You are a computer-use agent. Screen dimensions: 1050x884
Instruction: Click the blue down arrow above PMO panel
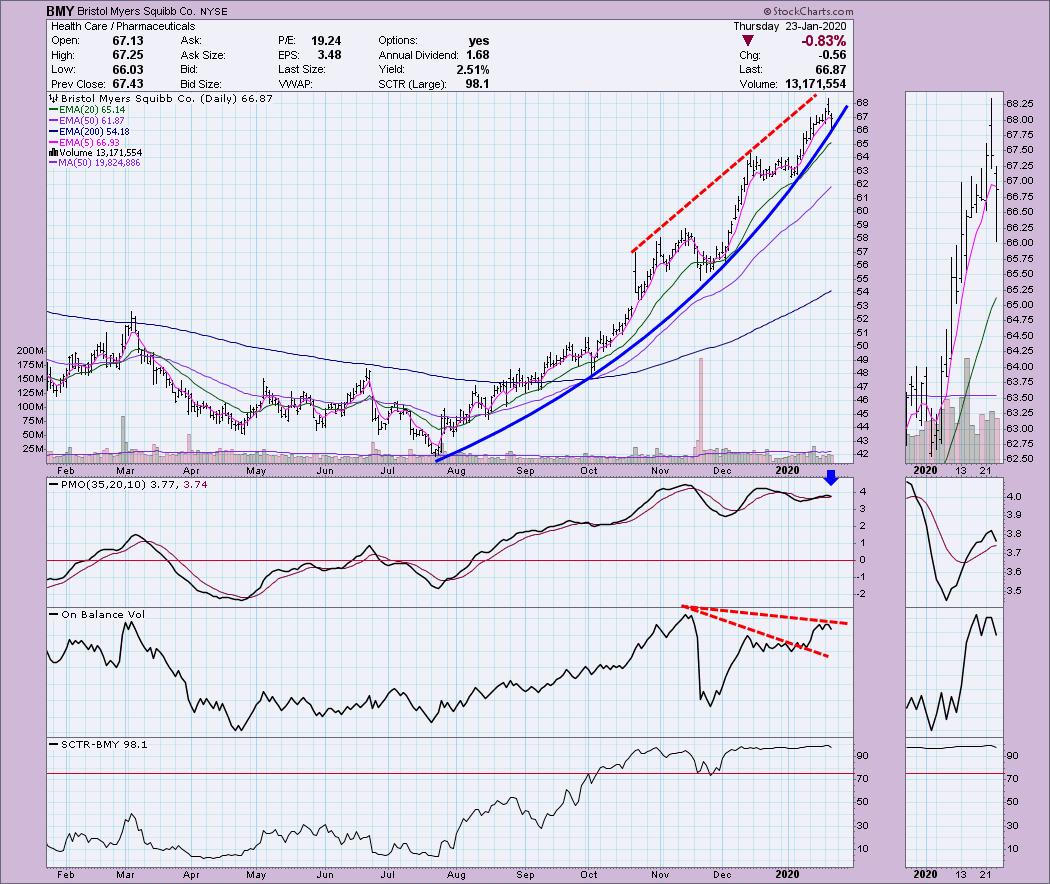coord(831,477)
